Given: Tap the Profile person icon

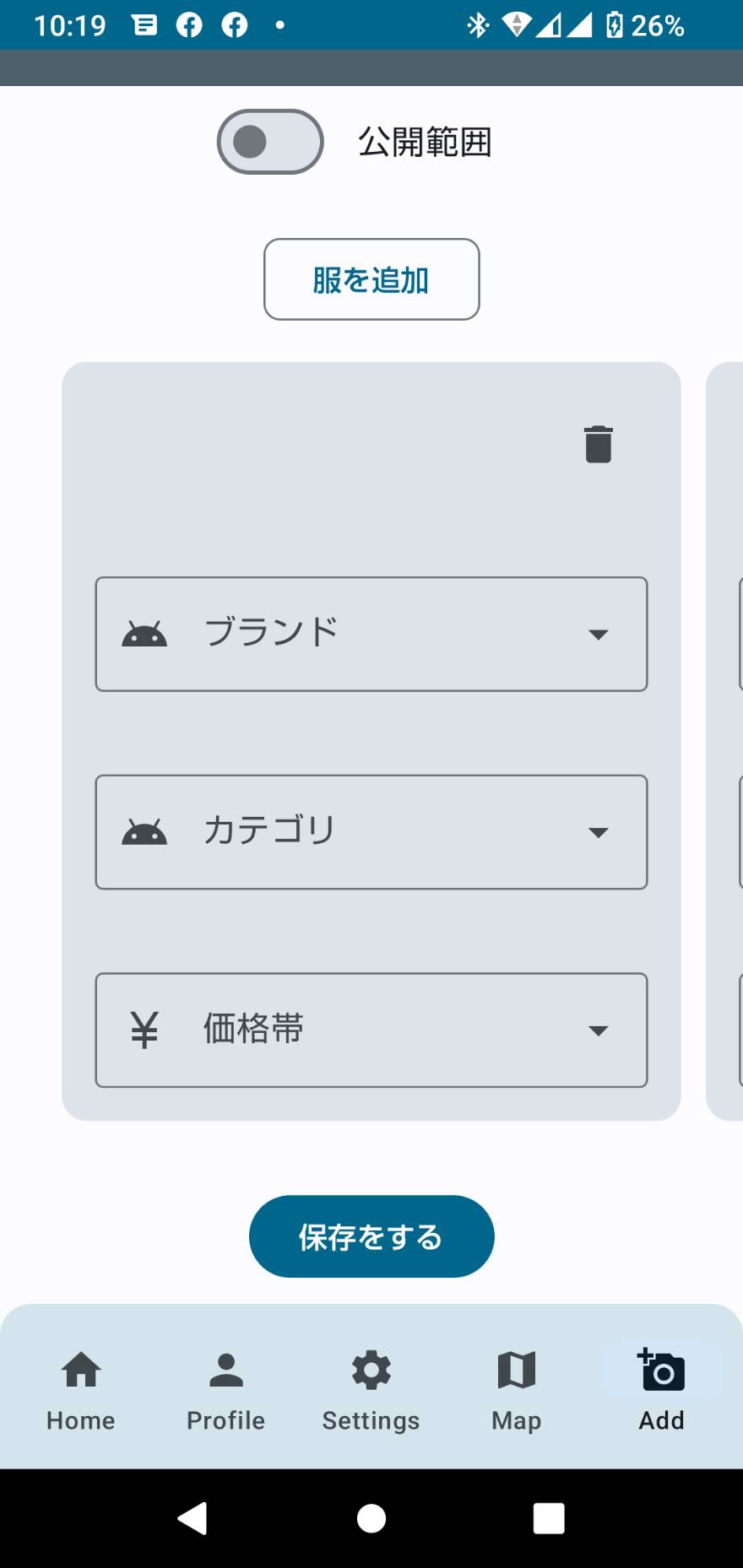Looking at the screenshot, I should coord(226,1369).
